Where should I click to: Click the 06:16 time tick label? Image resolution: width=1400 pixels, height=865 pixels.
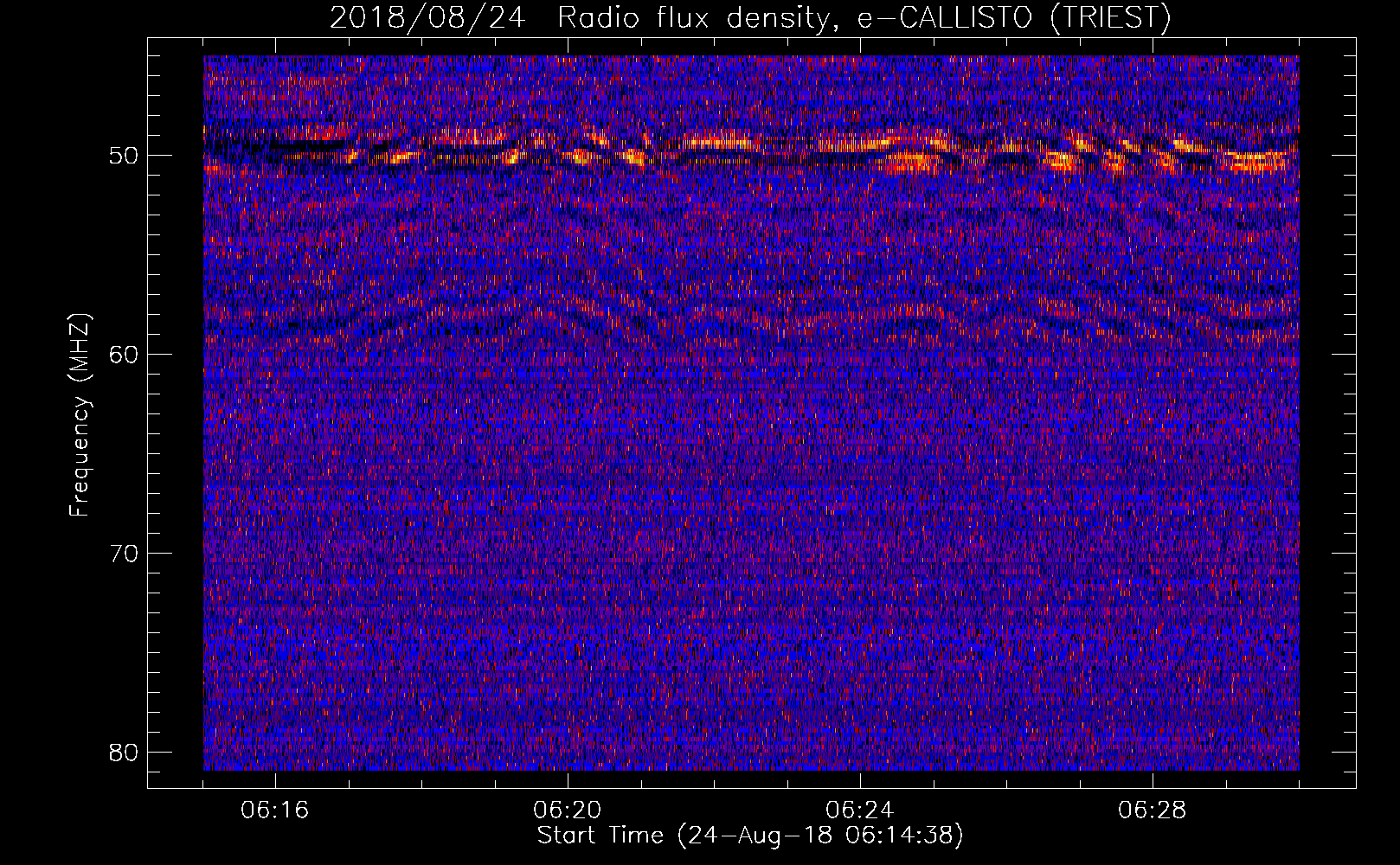coord(275,811)
